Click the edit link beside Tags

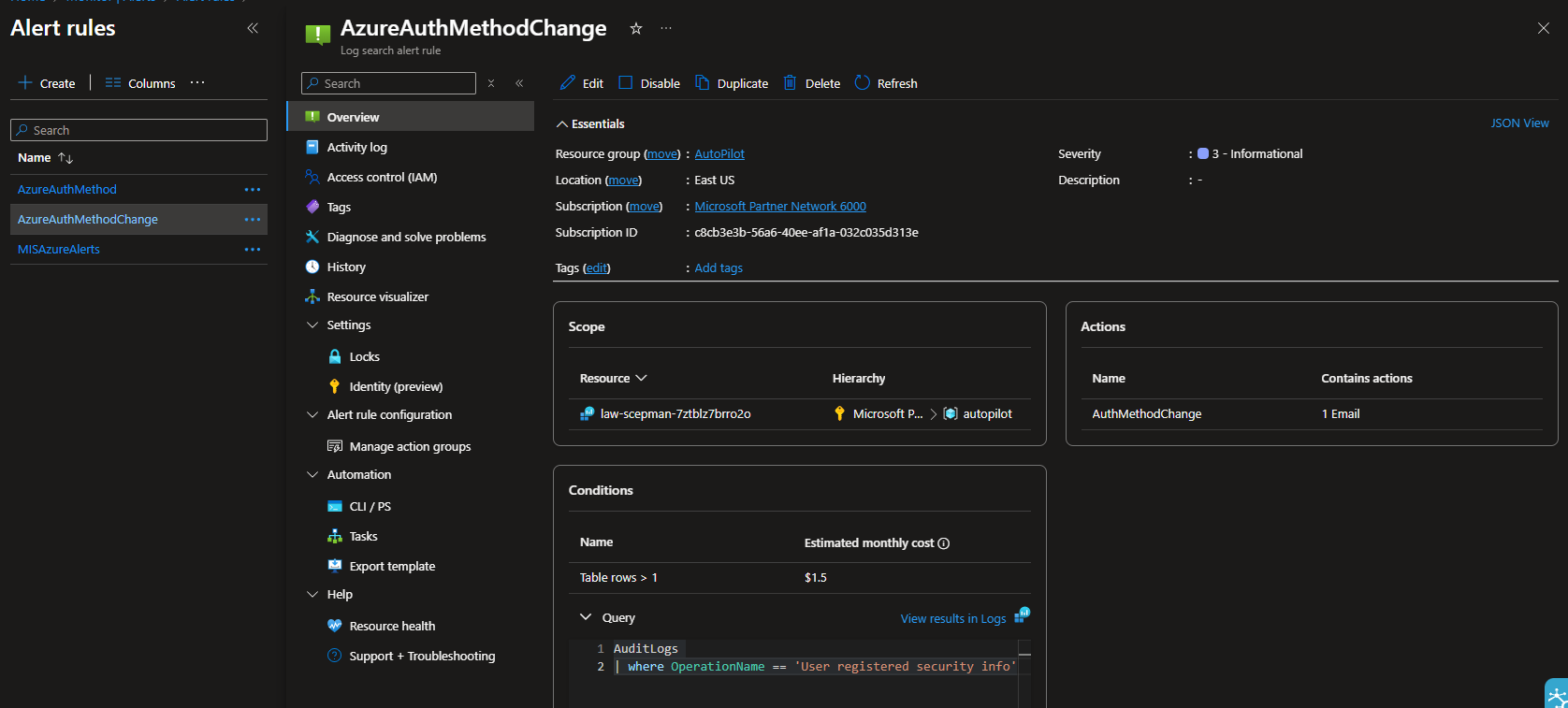[596, 267]
